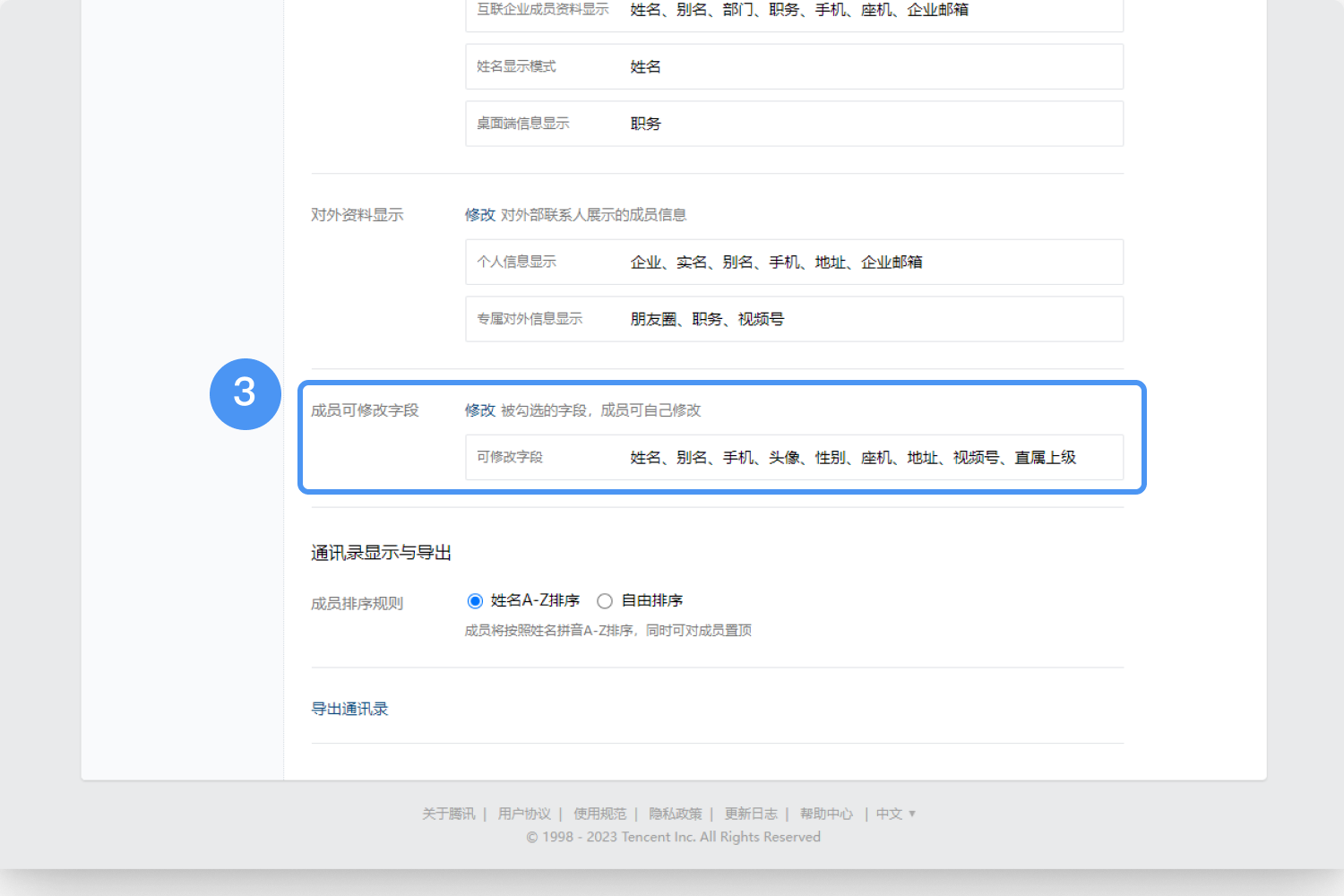Open 关于腾讯 footer link
This screenshot has height=896, width=1344.
pyautogui.click(x=449, y=814)
